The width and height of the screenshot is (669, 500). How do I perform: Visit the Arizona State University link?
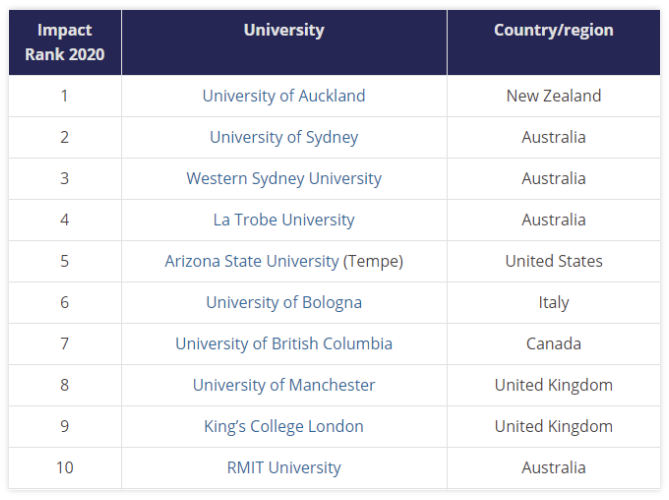(x=252, y=261)
